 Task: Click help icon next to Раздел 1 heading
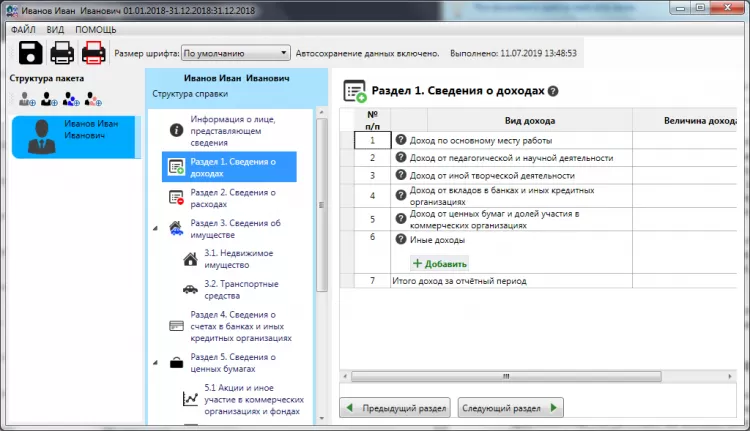tap(553, 91)
